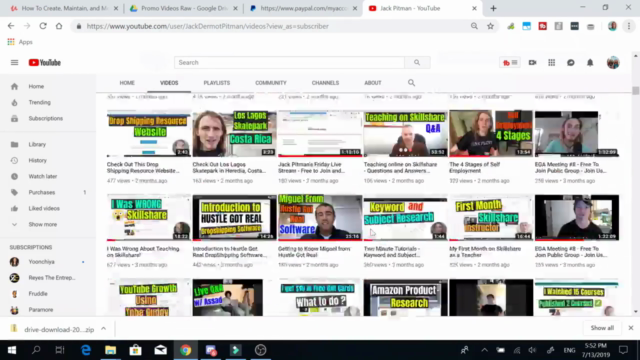Image resolution: width=640 pixels, height=360 pixels.
Task: Switch to the CHANNELS tab
Action: (325, 83)
